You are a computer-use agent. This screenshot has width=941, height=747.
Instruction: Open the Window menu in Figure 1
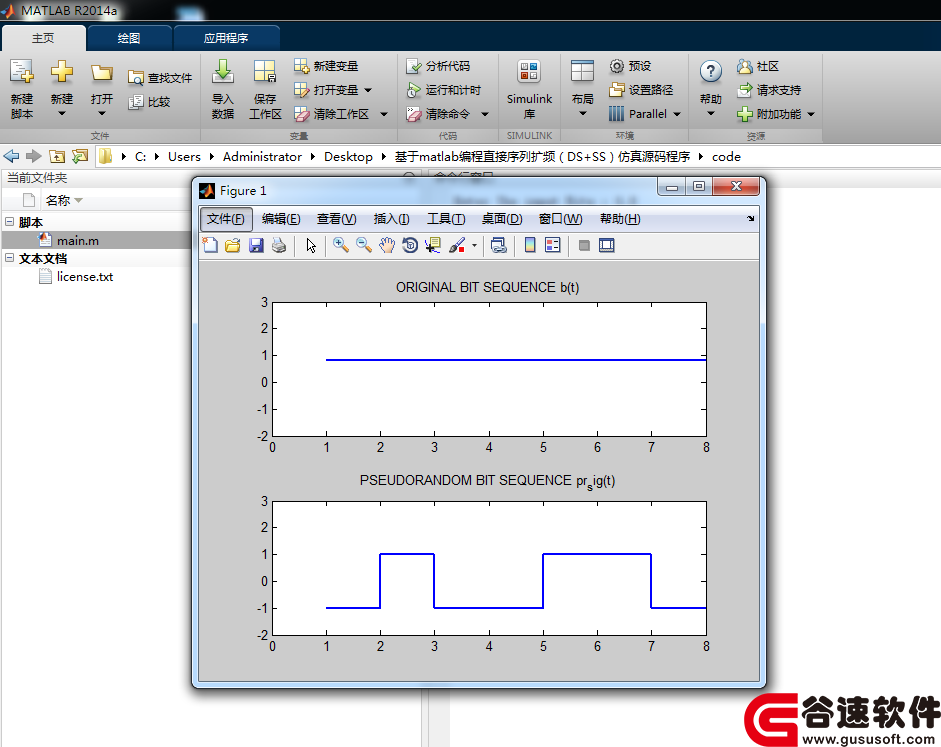560,219
